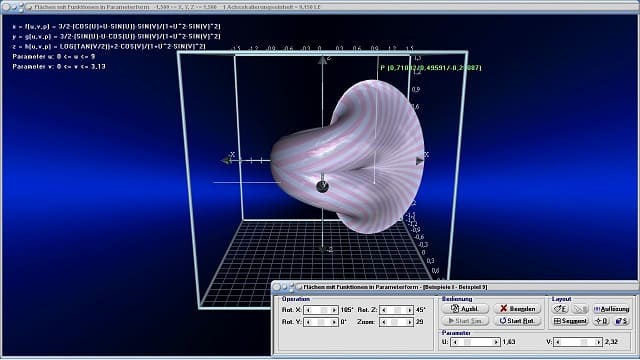Click the Beenden button with red X

(517, 309)
